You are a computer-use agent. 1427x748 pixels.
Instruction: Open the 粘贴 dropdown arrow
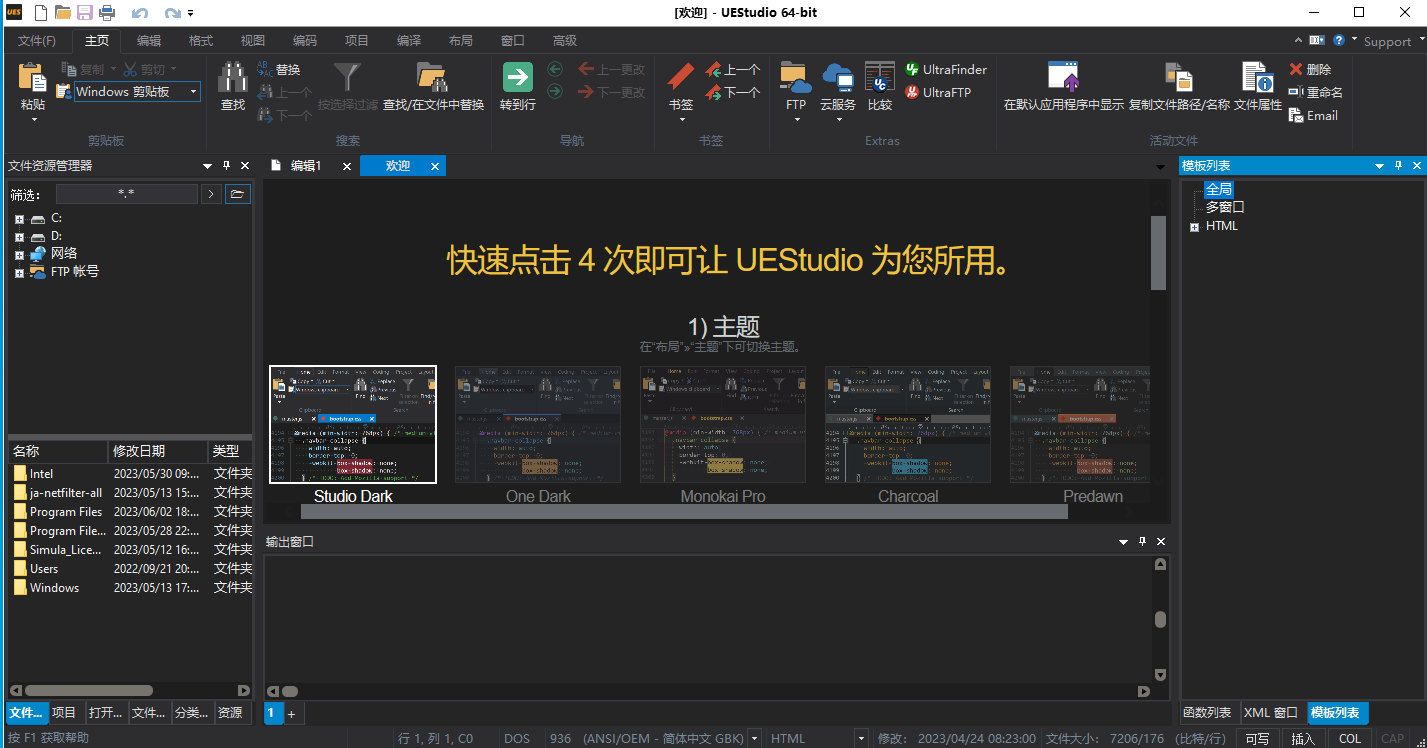[33, 119]
